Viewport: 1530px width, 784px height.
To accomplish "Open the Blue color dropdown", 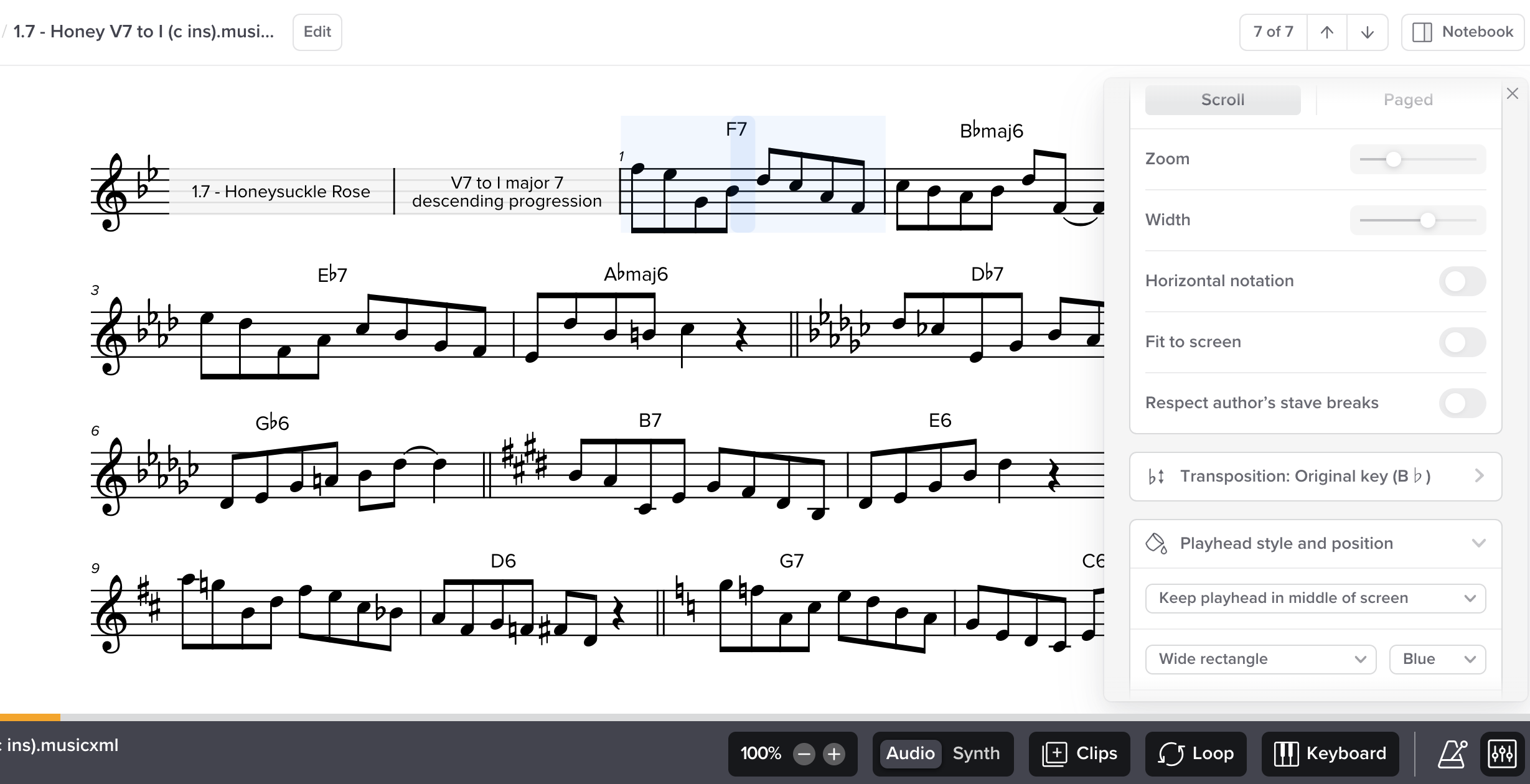I will click(x=1437, y=659).
